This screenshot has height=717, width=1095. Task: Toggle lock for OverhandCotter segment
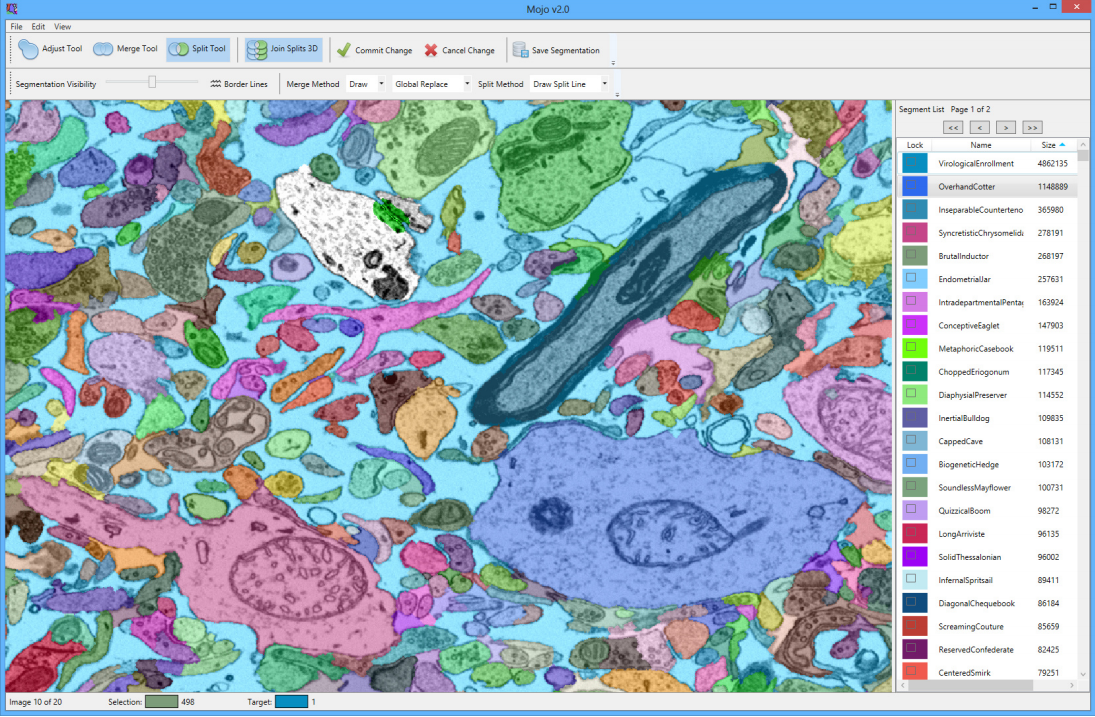[911, 185]
